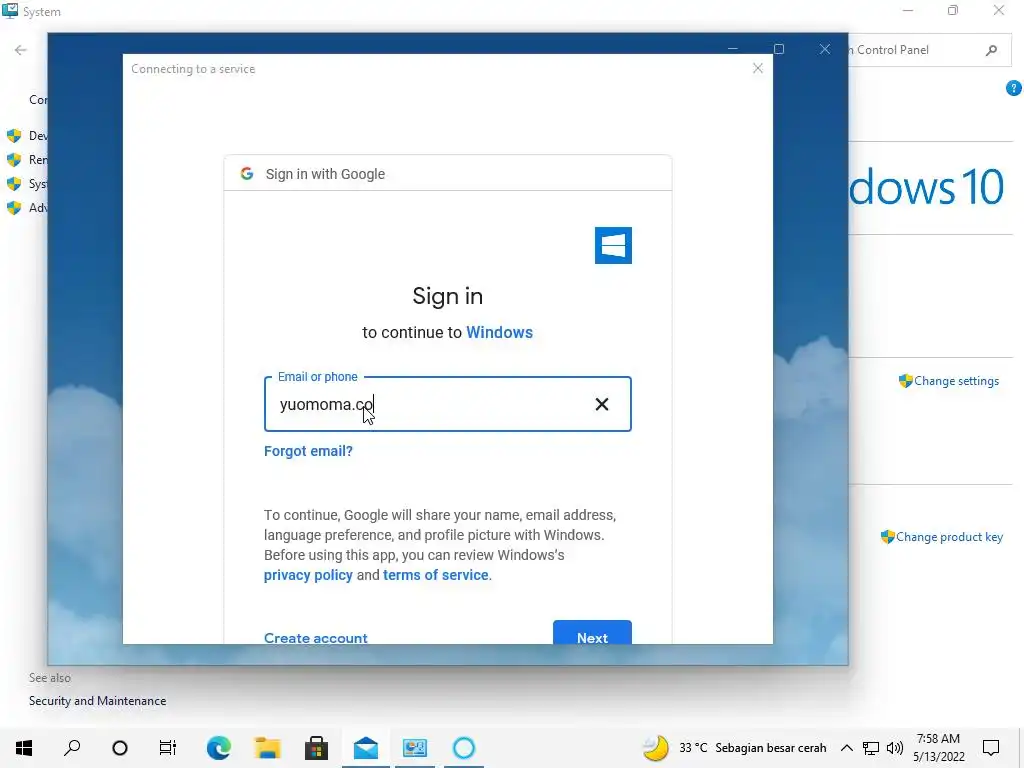The width and height of the screenshot is (1024, 768).
Task: Open the privacy policy link
Action: [308, 575]
